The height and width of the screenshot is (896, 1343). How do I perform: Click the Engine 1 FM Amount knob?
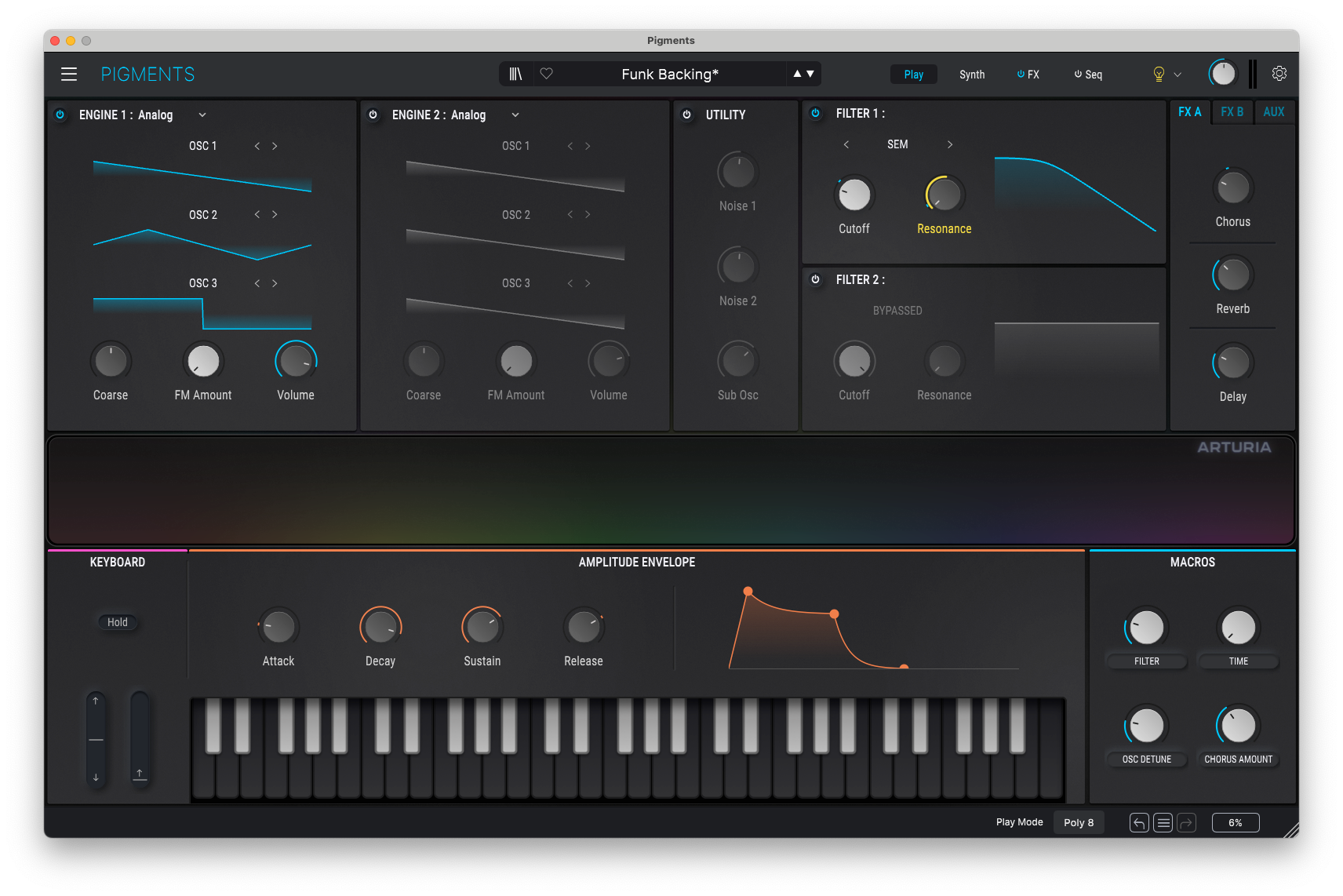[x=203, y=361]
